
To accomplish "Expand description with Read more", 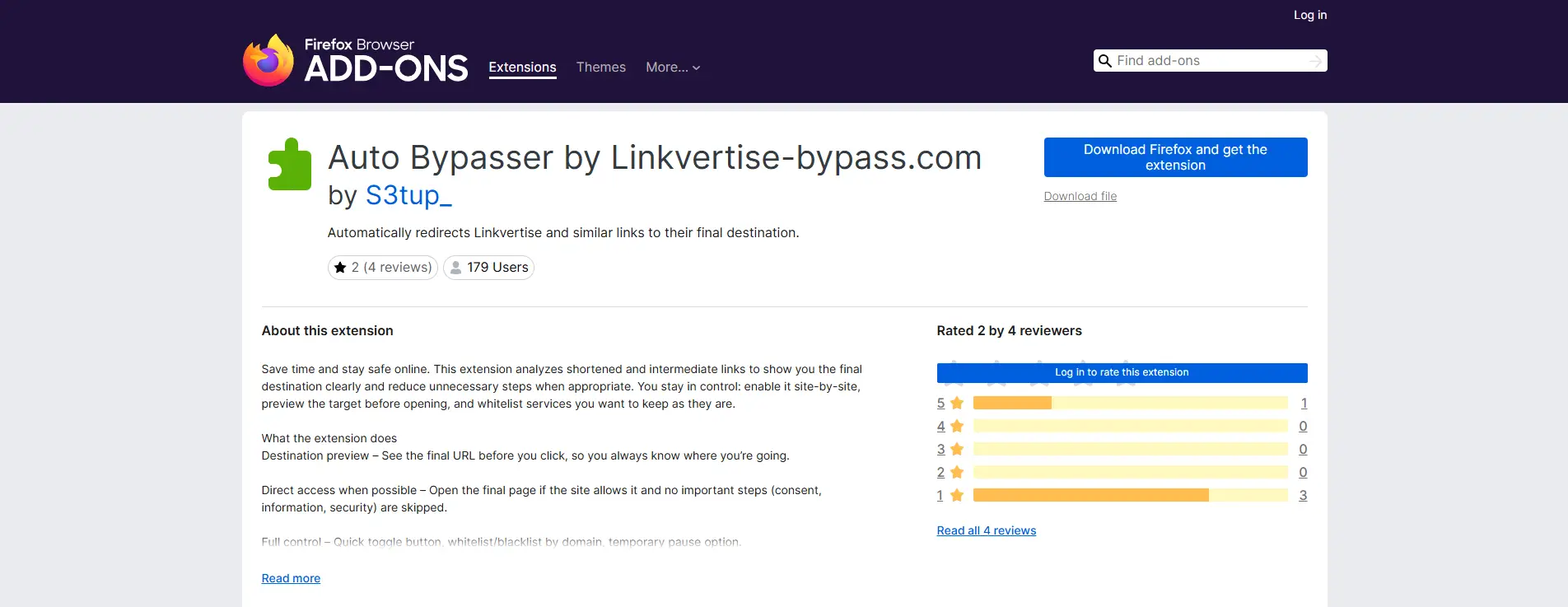I will coord(291,578).
